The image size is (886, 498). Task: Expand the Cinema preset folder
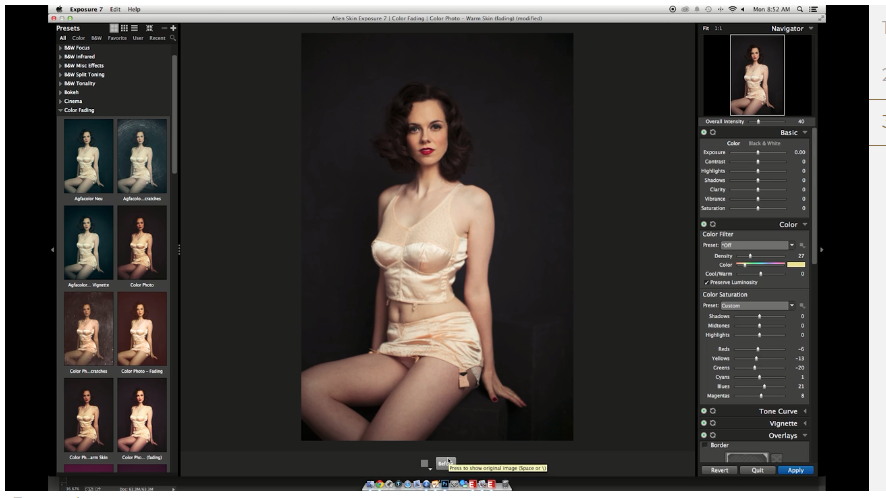(x=60, y=101)
